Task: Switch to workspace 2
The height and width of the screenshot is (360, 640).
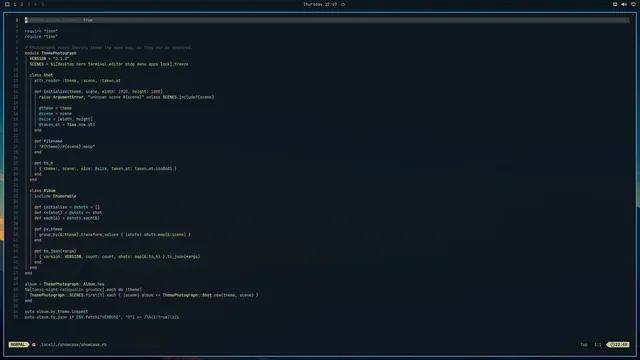Action: (x=22, y=4)
